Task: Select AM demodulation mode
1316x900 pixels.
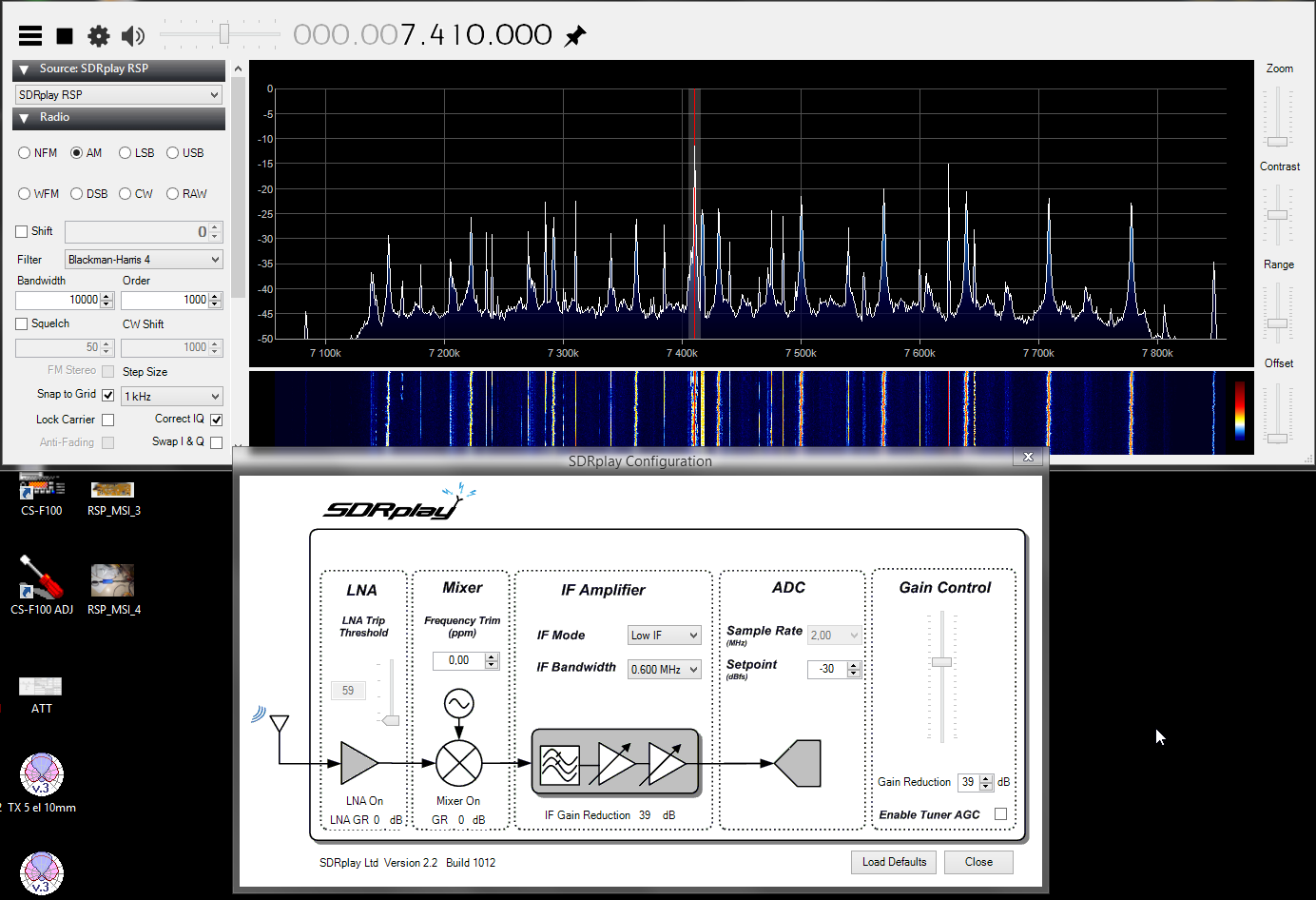Action: [x=86, y=153]
